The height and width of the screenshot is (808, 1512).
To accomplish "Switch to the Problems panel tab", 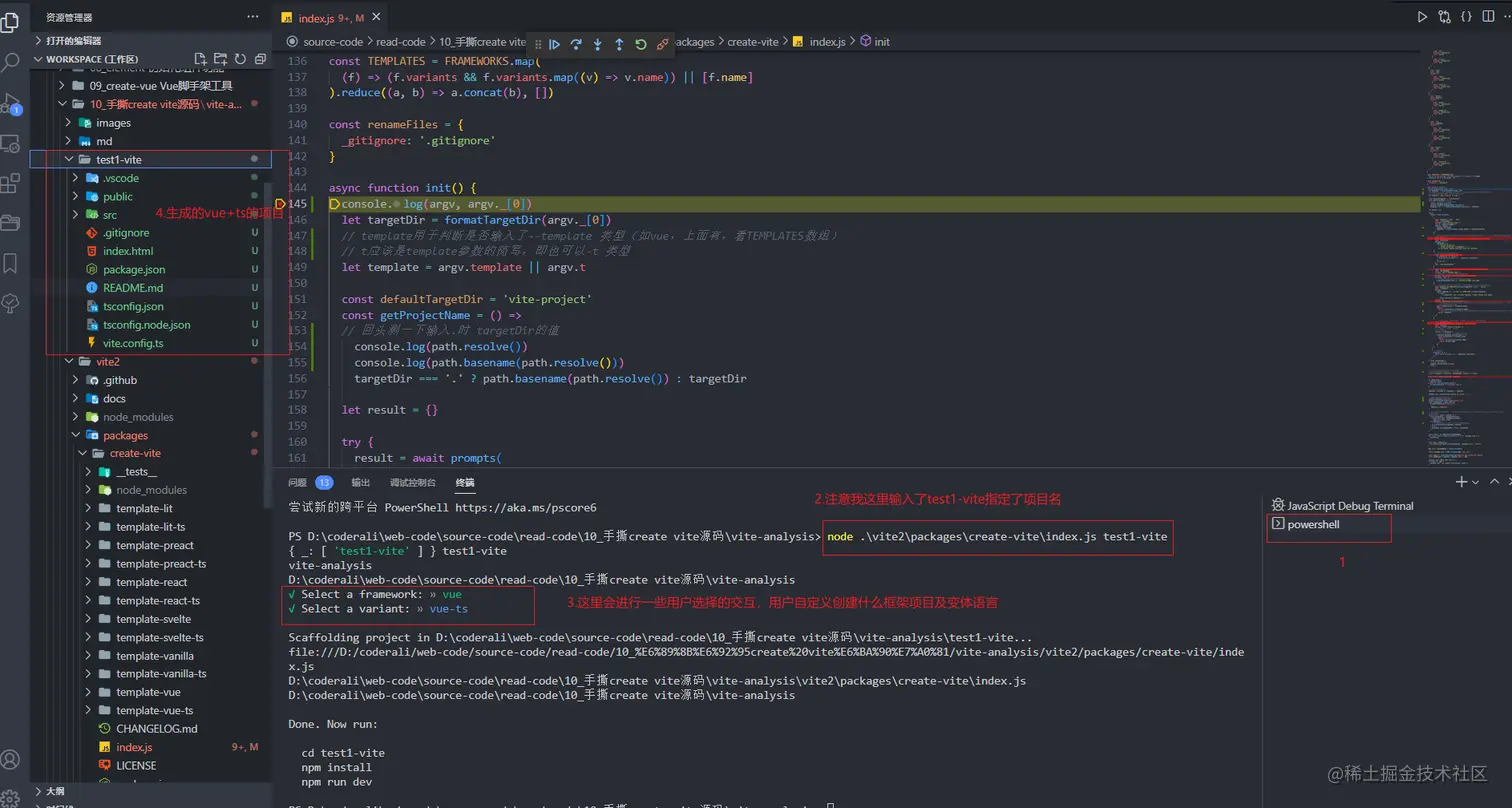I will coord(310,482).
